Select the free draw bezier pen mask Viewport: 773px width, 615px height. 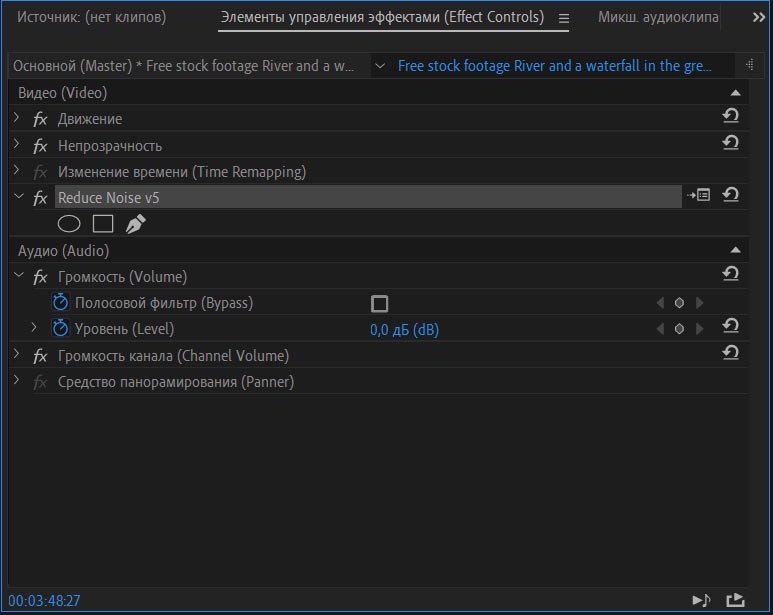point(135,224)
